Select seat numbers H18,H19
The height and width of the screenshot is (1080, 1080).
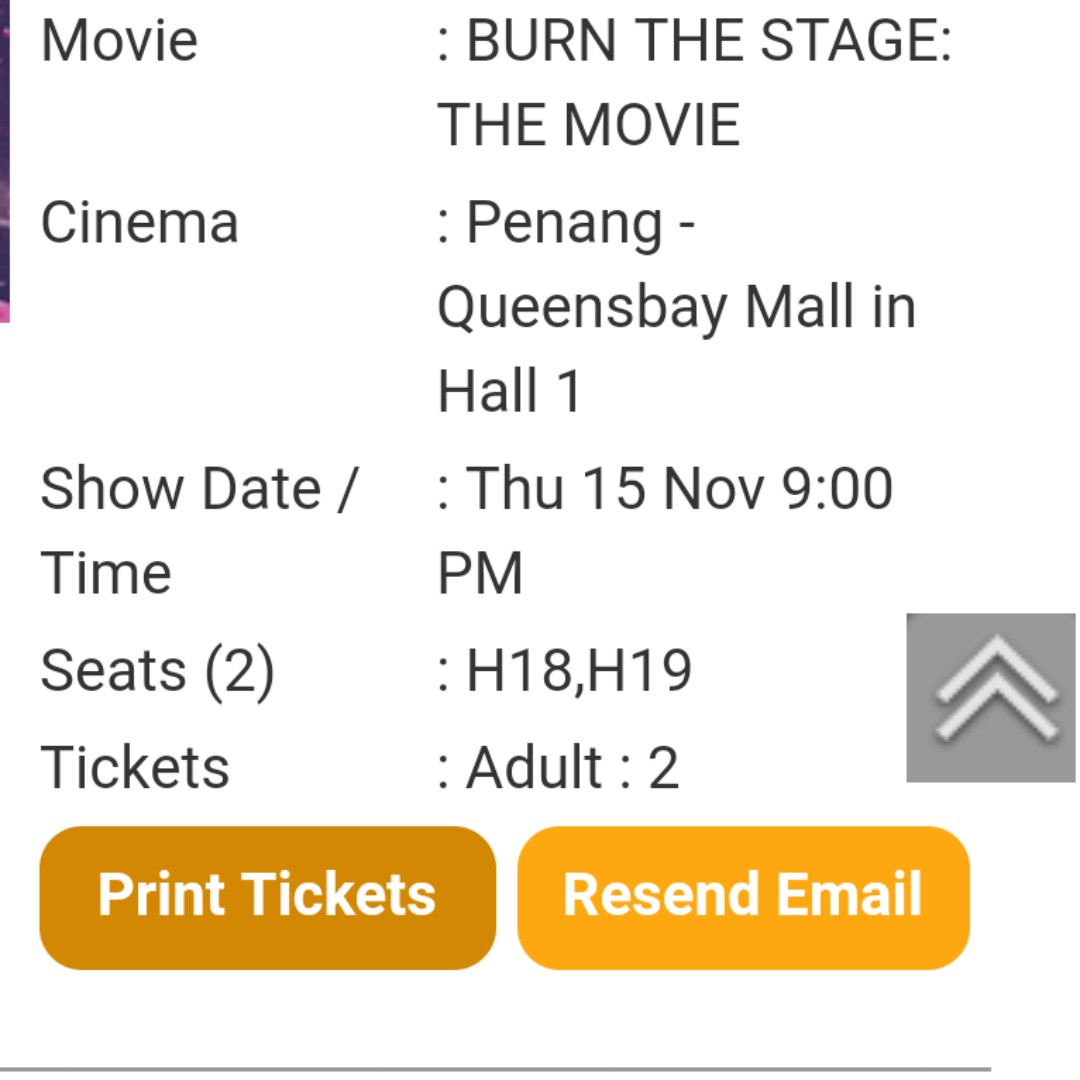click(578, 670)
